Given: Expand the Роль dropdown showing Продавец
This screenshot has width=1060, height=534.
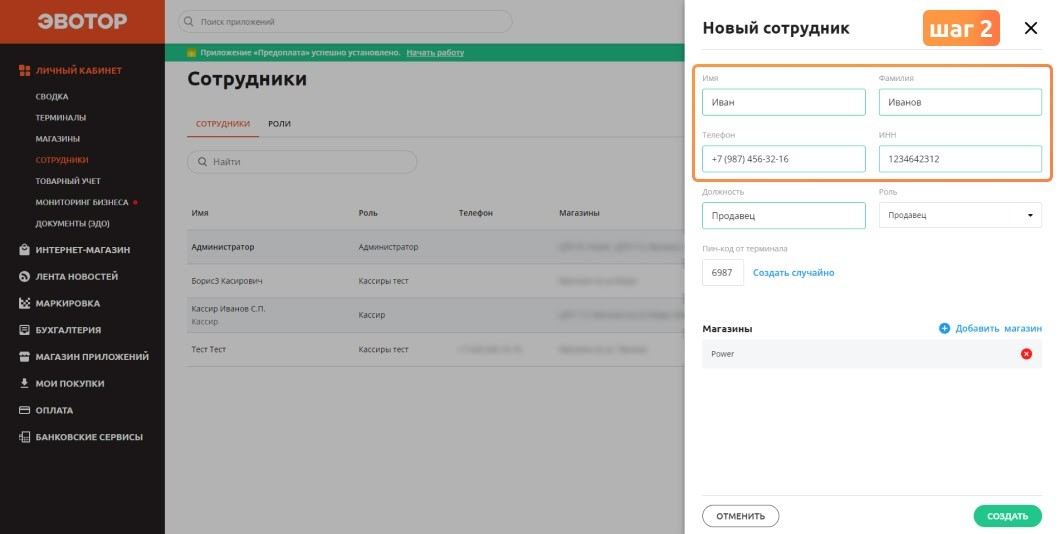Looking at the screenshot, I should pyautogui.click(x=960, y=215).
